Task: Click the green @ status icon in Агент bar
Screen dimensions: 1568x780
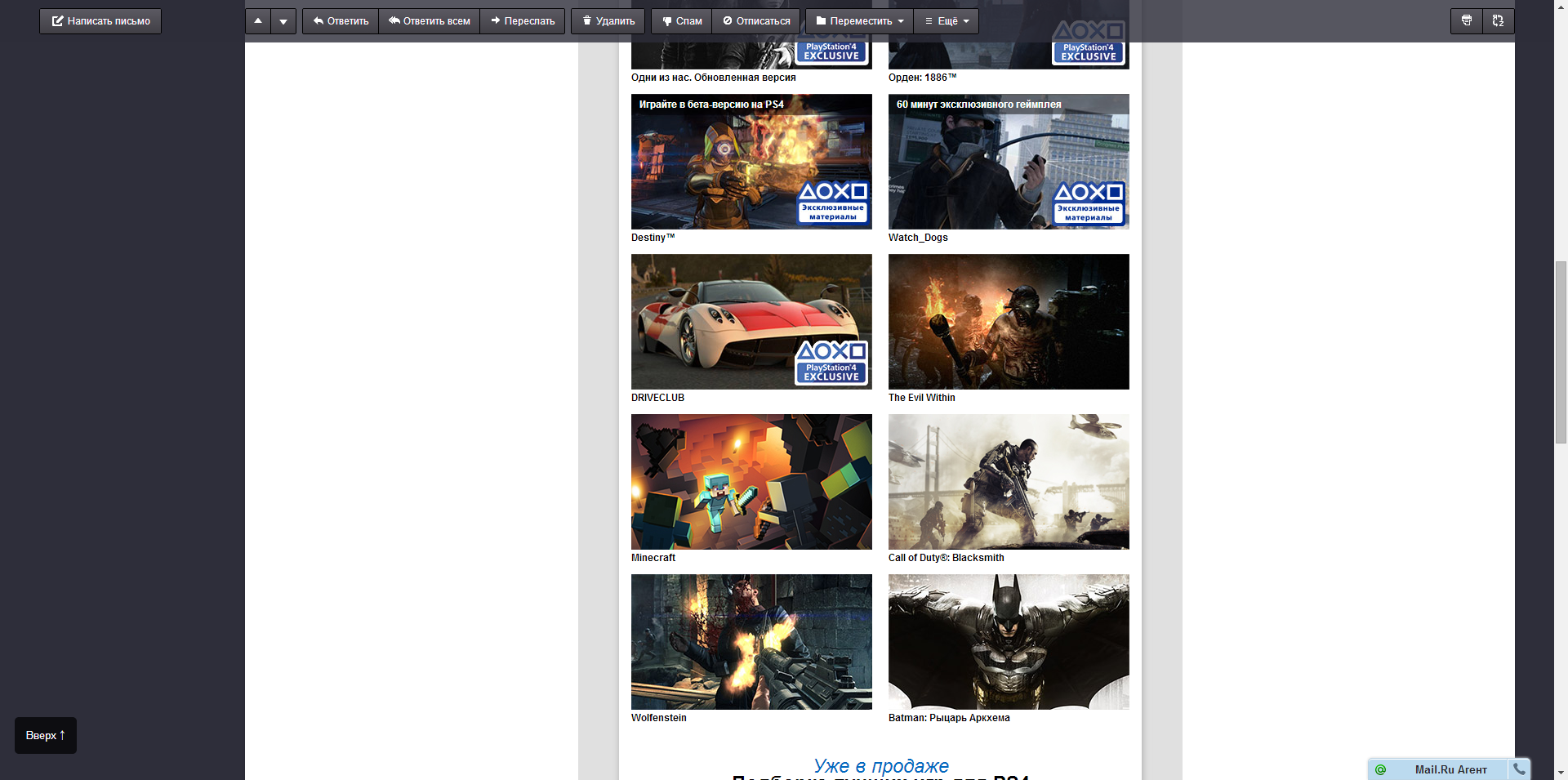Action: click(1380, 769)
